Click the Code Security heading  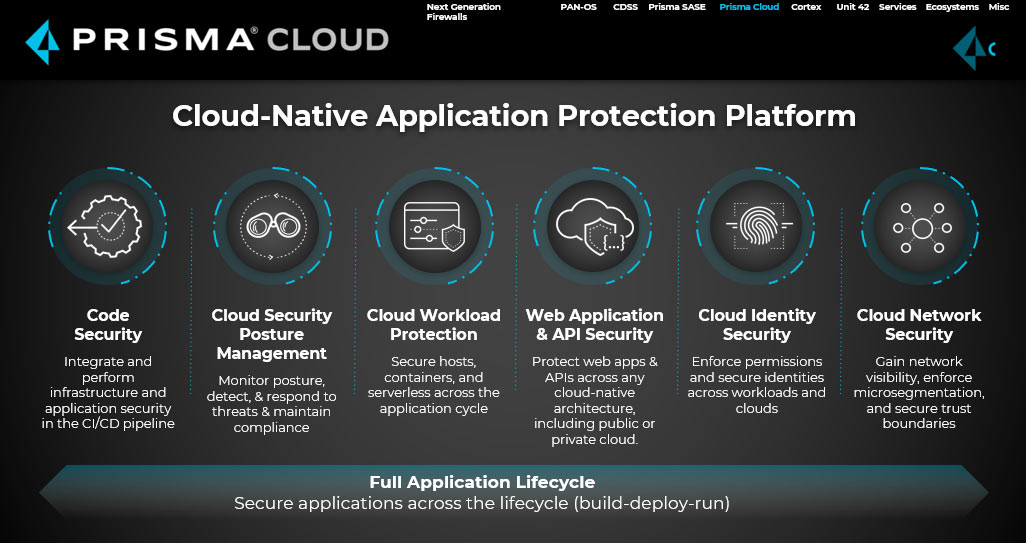tap(108, 324)
